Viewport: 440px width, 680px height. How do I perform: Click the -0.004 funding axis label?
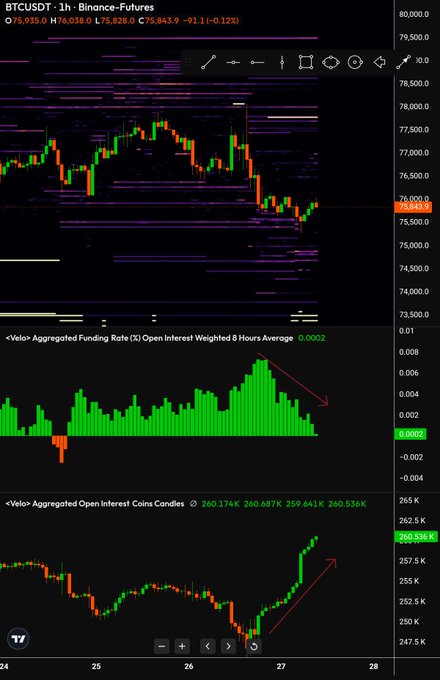(x=410, y=478)
